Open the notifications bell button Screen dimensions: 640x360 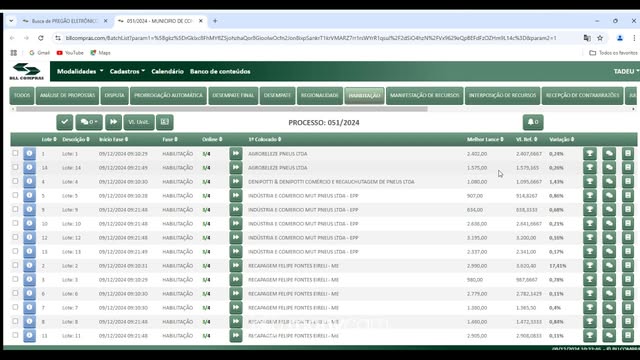coord(533,122)
